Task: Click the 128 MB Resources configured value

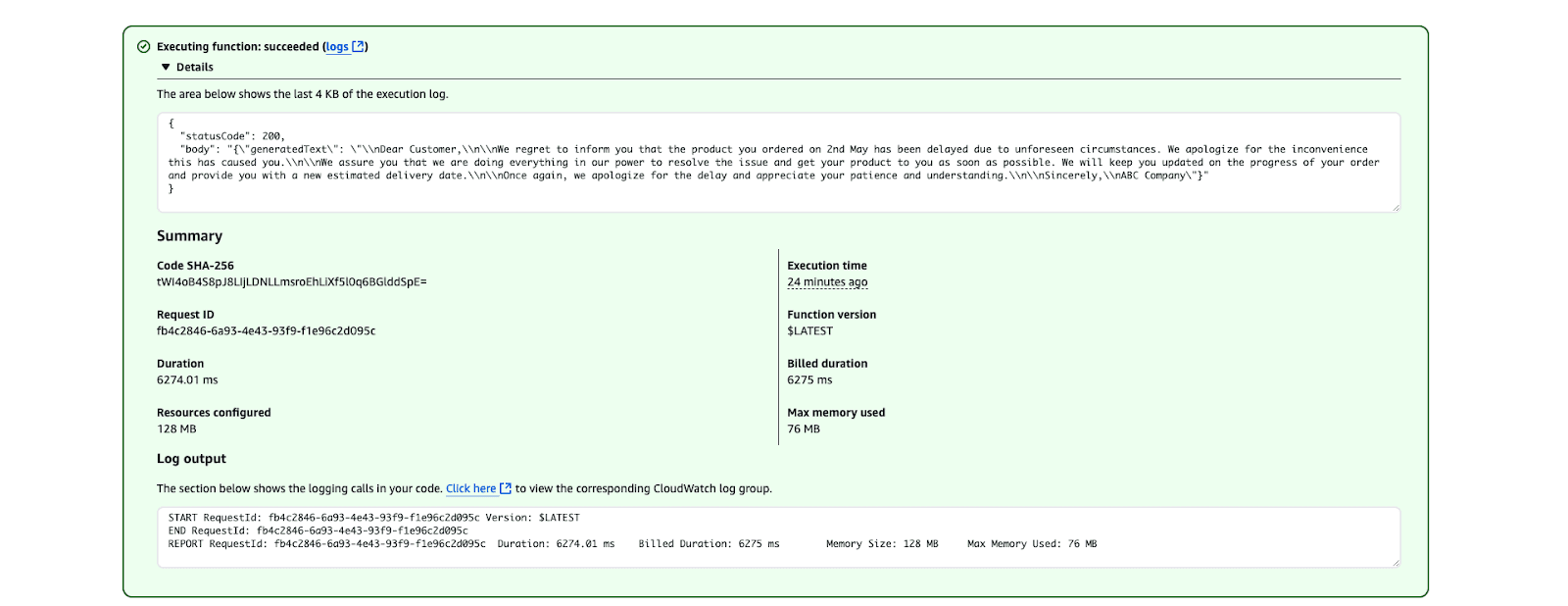Action: point(176,429)
